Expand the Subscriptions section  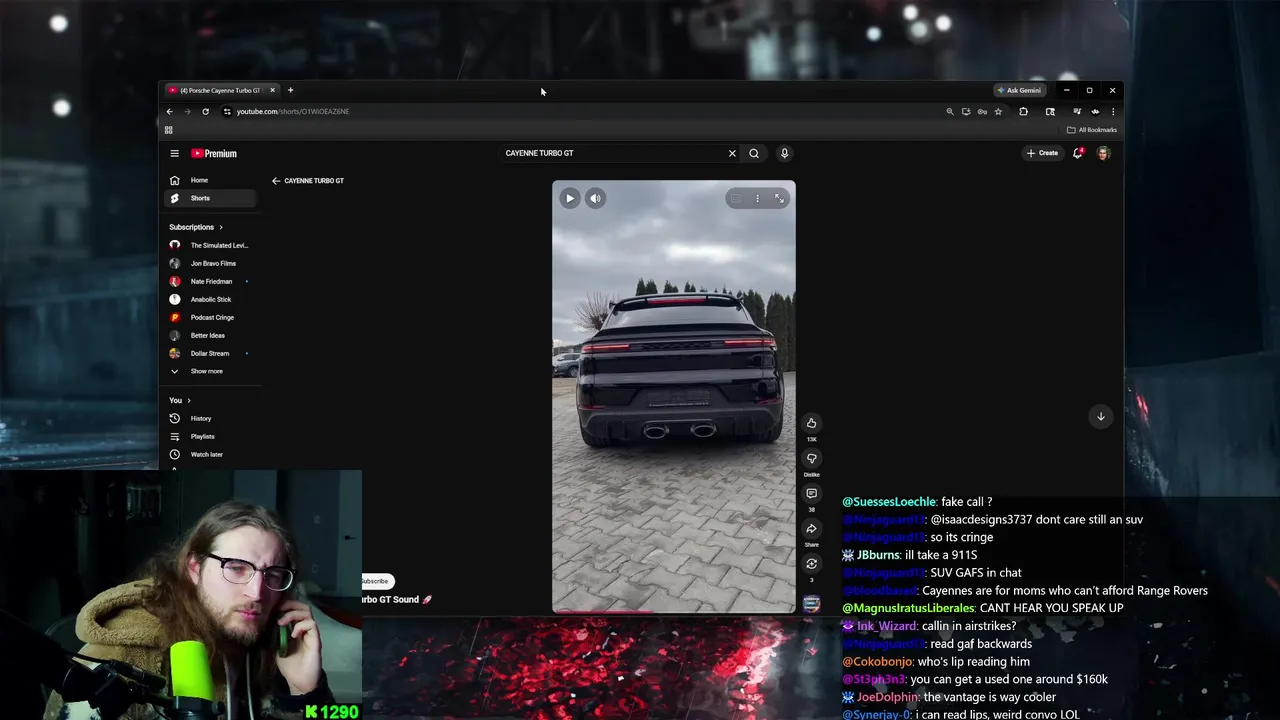click(x=196, y=227)
